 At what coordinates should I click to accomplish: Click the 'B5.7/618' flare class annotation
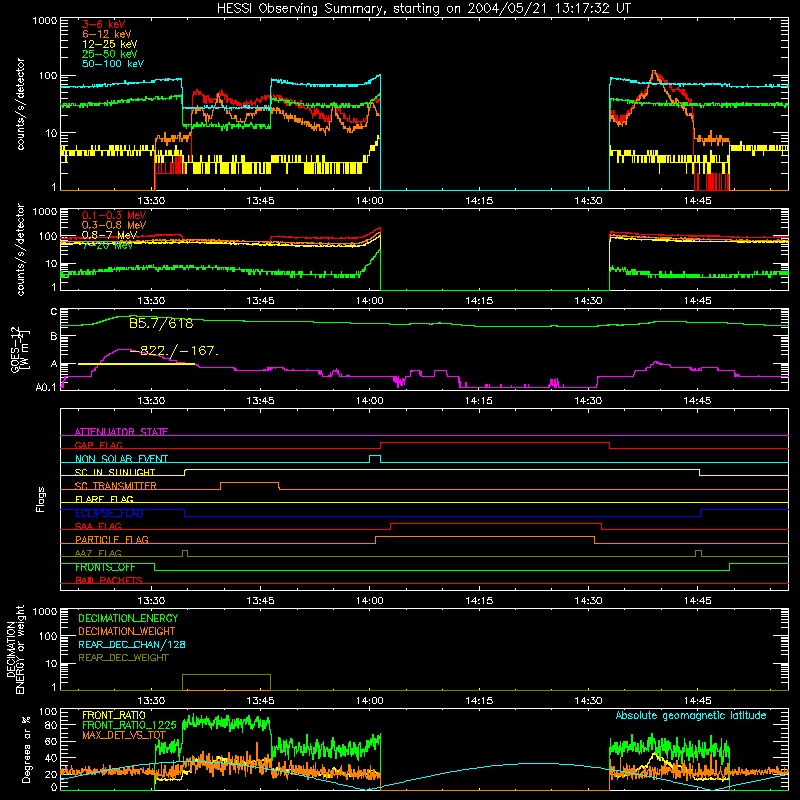[x=161, y=323]
